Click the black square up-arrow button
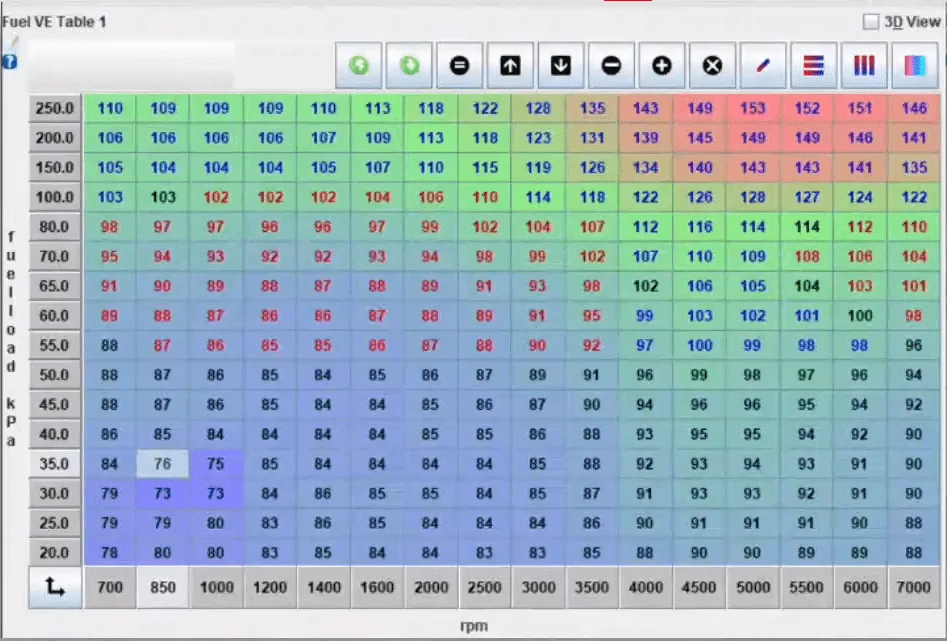 (510, 65)
